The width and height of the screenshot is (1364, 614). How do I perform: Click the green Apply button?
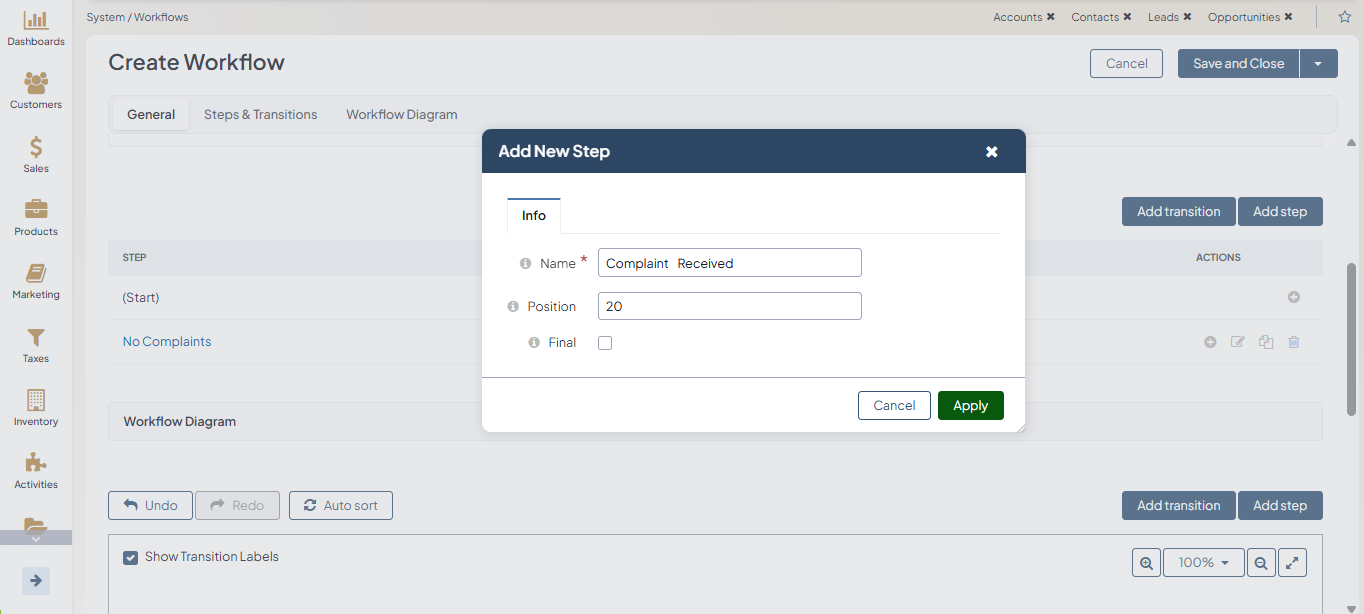(x=970, y=406)
